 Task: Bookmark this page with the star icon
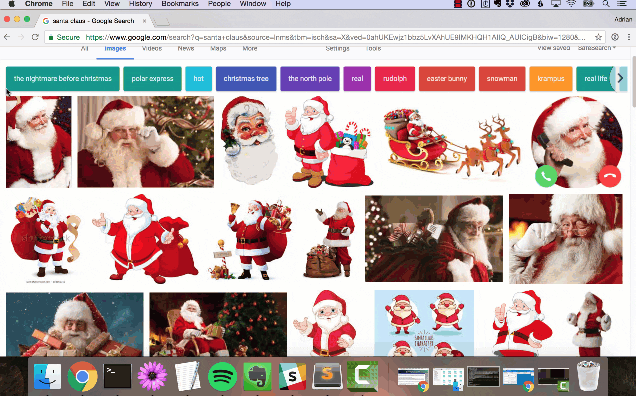point(598,37)
